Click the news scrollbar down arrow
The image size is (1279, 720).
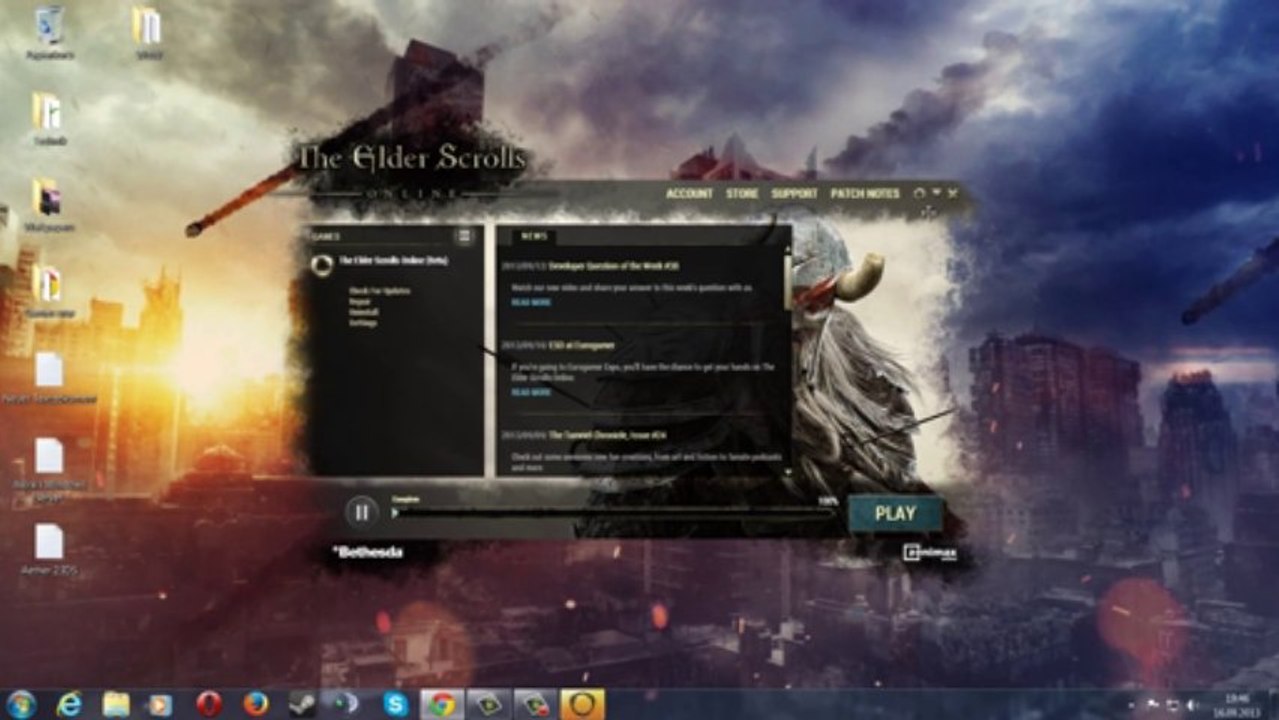click(788, 470)
